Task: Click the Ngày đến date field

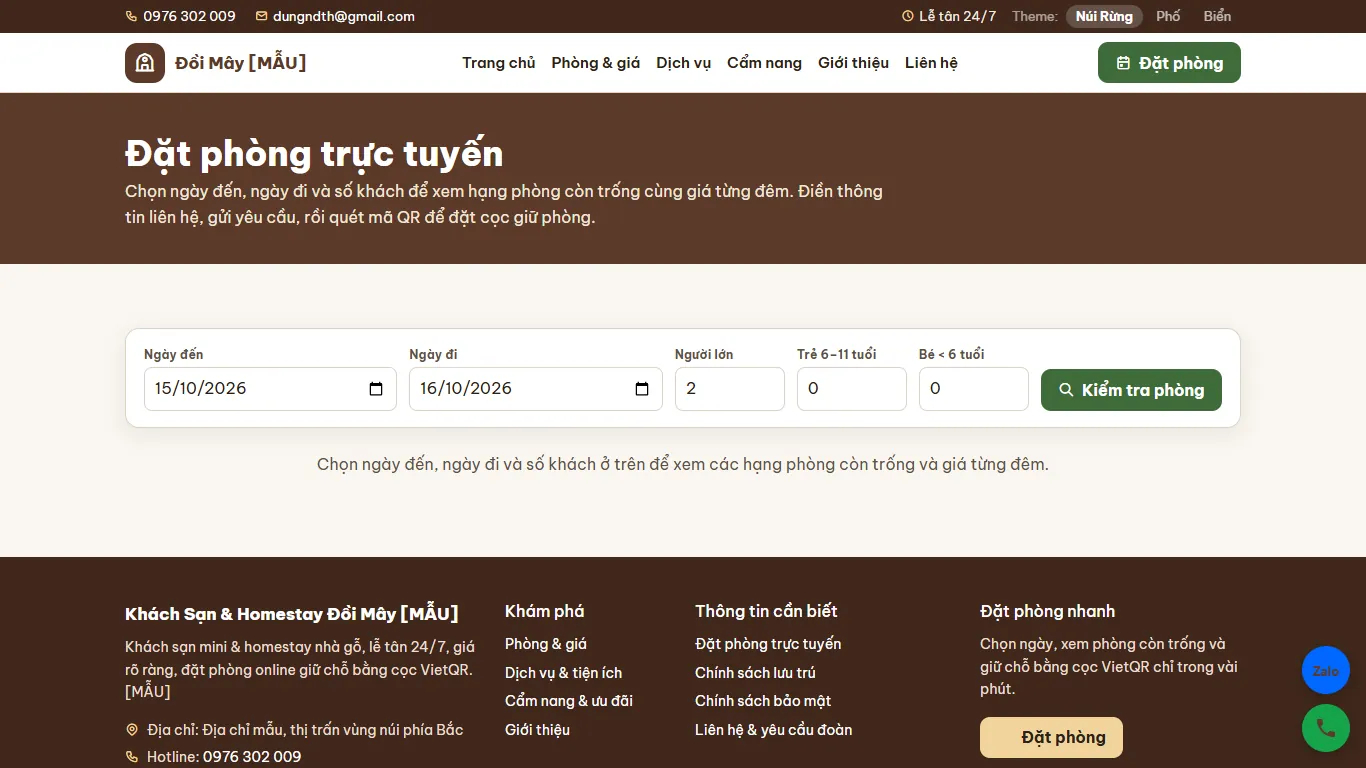Action: pyautogui.click(x=270, y=389)
